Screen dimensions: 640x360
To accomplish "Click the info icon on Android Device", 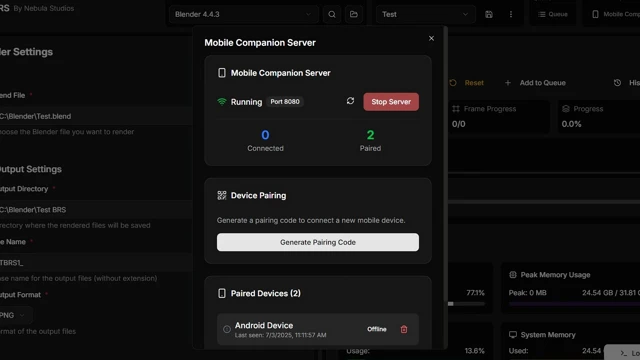I will click(227, 329).
